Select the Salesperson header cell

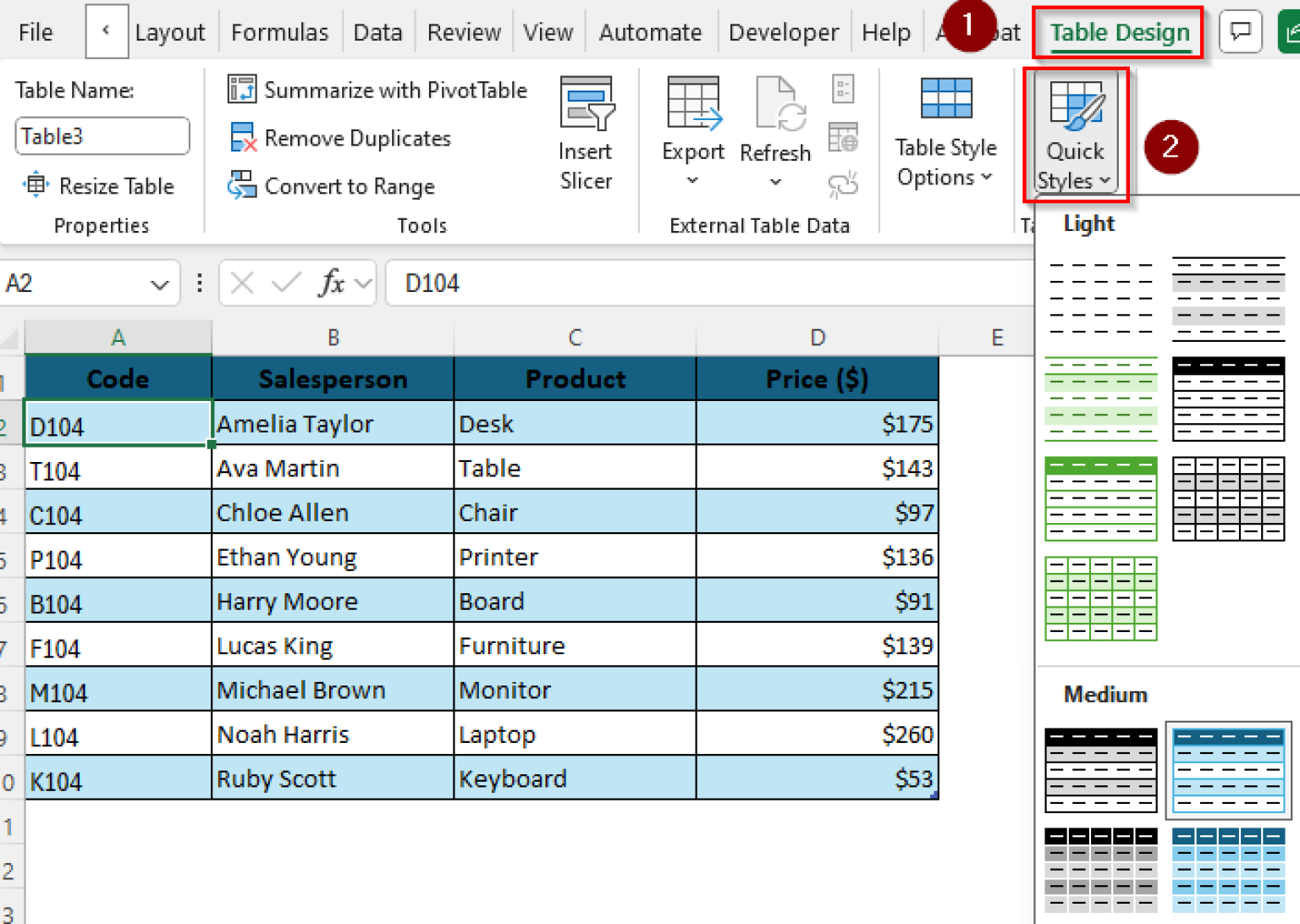coord(333,378)
